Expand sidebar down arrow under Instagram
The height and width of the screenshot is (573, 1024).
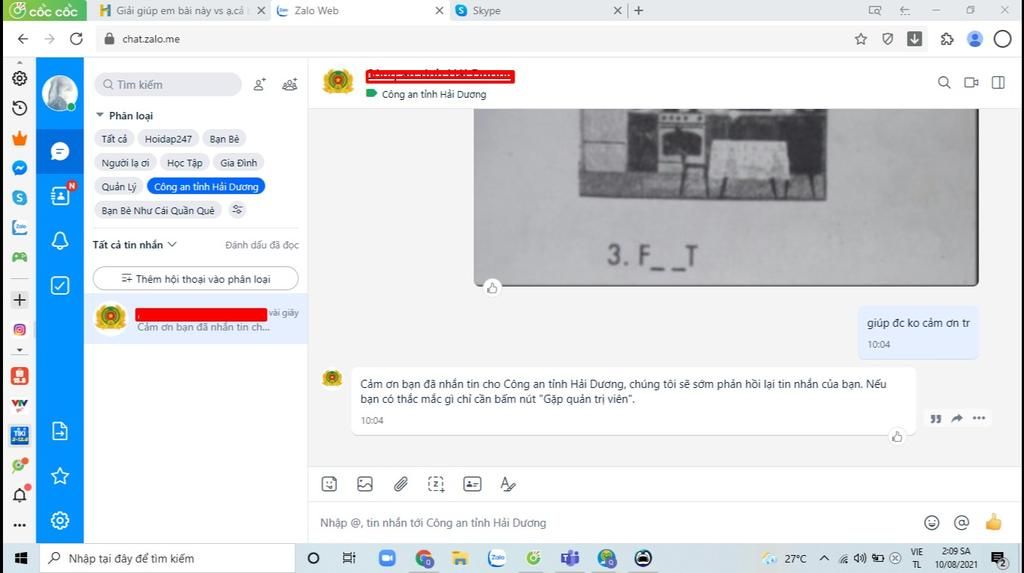click(x=20, y=350)
